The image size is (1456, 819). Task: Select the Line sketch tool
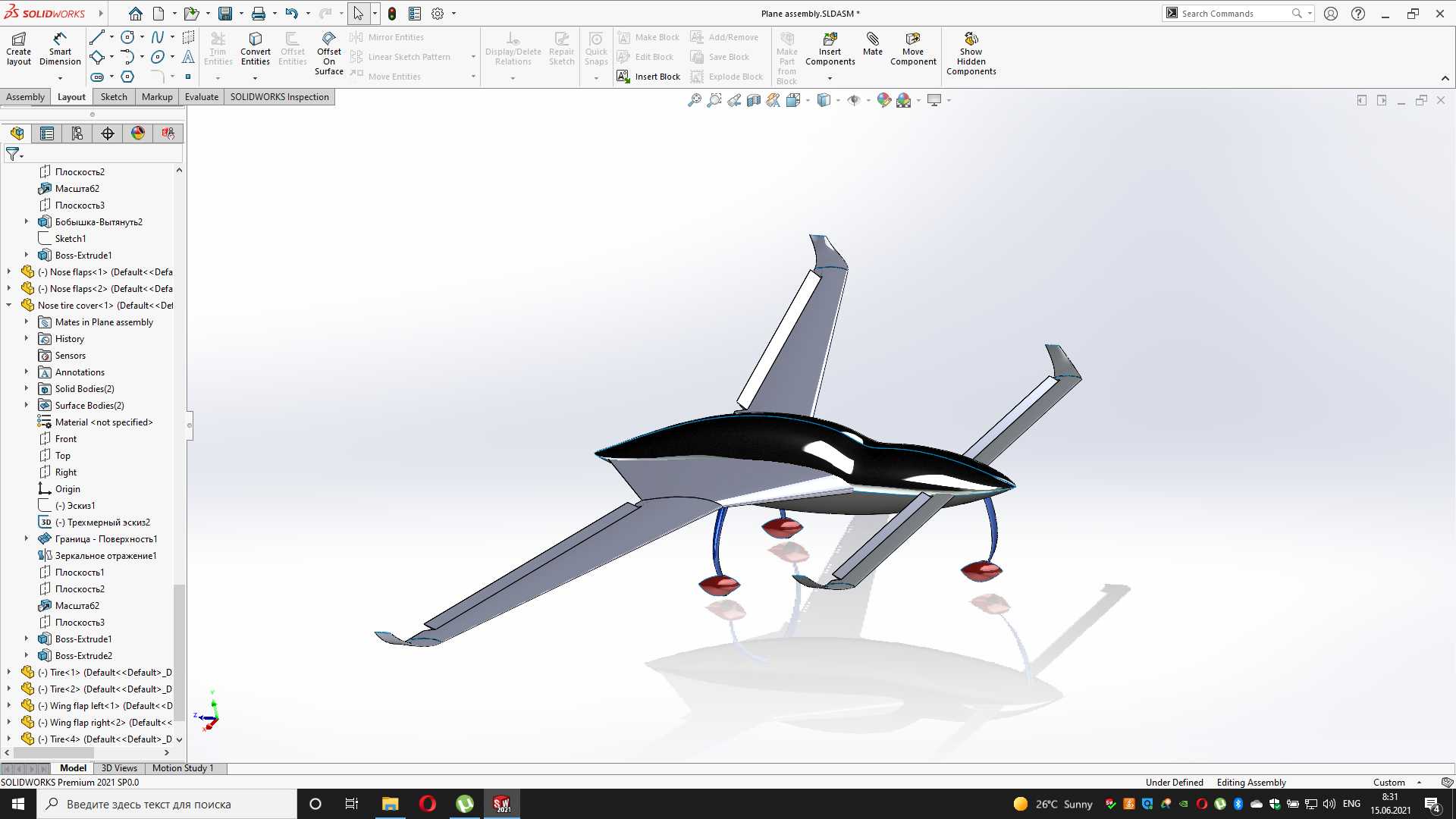97,37
